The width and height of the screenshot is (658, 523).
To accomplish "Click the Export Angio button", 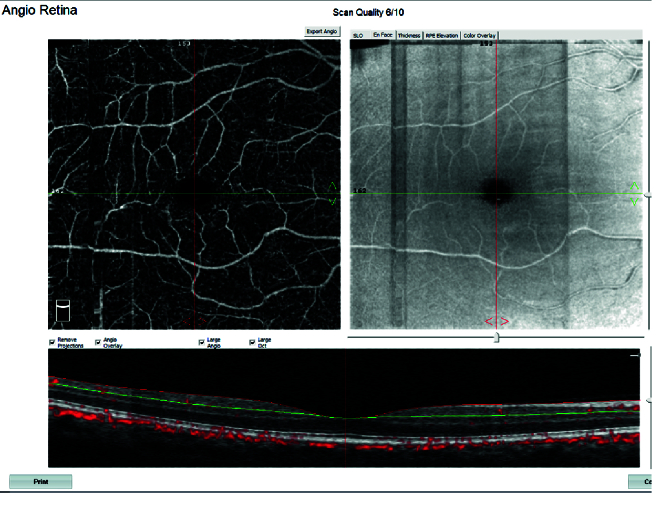I will click(322, 32).
